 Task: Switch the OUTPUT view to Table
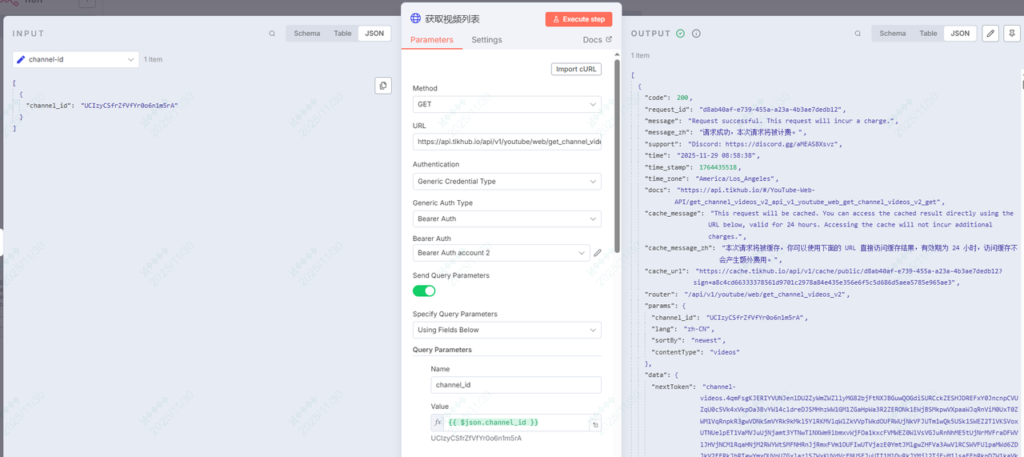929,33
